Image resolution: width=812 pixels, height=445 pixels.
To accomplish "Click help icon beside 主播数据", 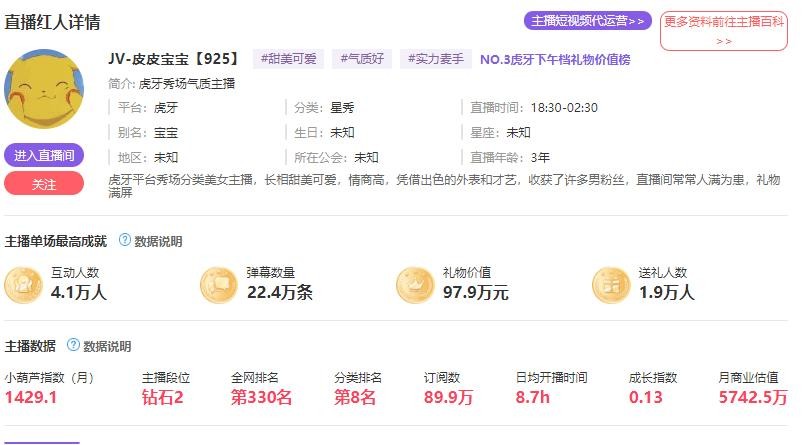I will [73, 345].
